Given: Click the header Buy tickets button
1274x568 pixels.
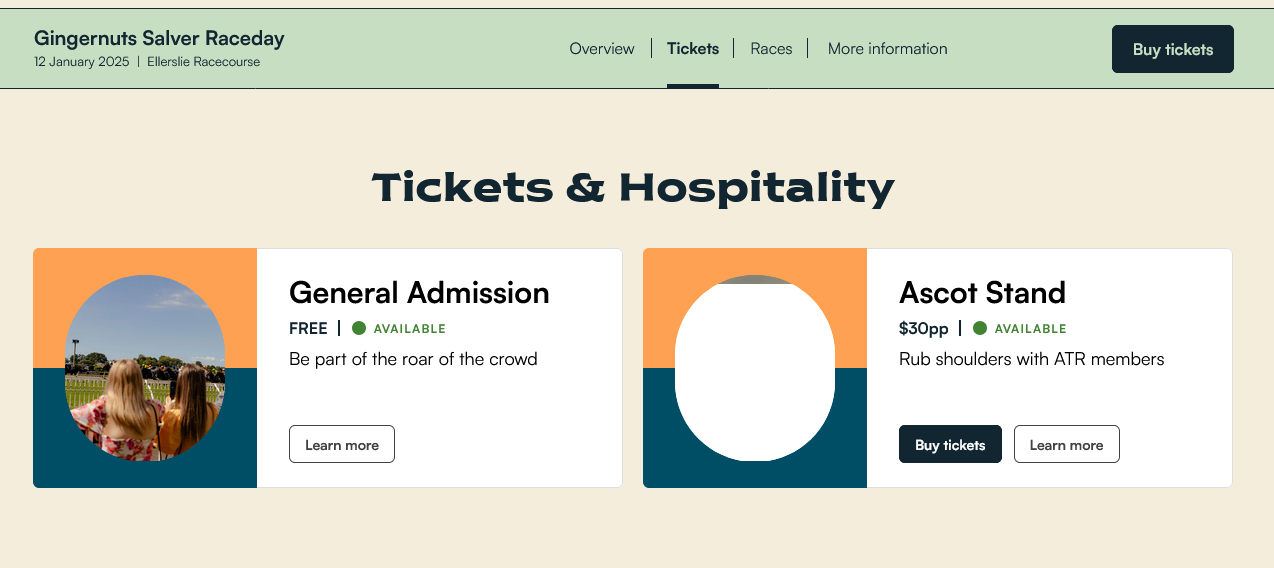Looking at the screenshot, I should coord(1173,49).
